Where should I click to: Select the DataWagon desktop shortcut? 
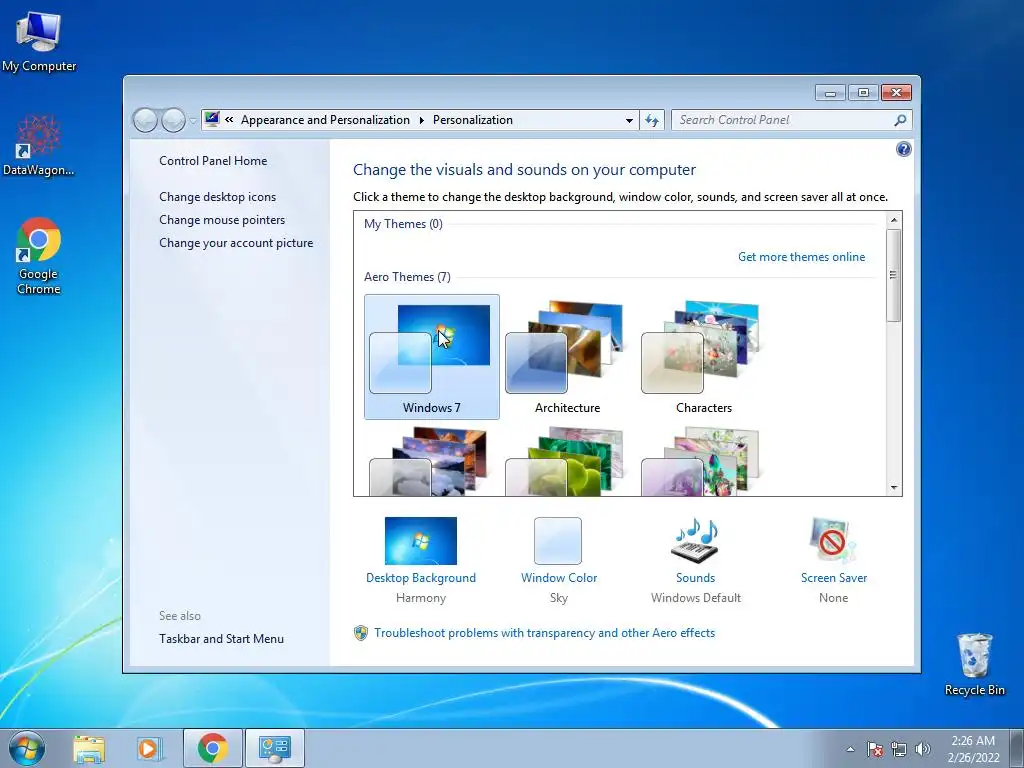(39, 145)
